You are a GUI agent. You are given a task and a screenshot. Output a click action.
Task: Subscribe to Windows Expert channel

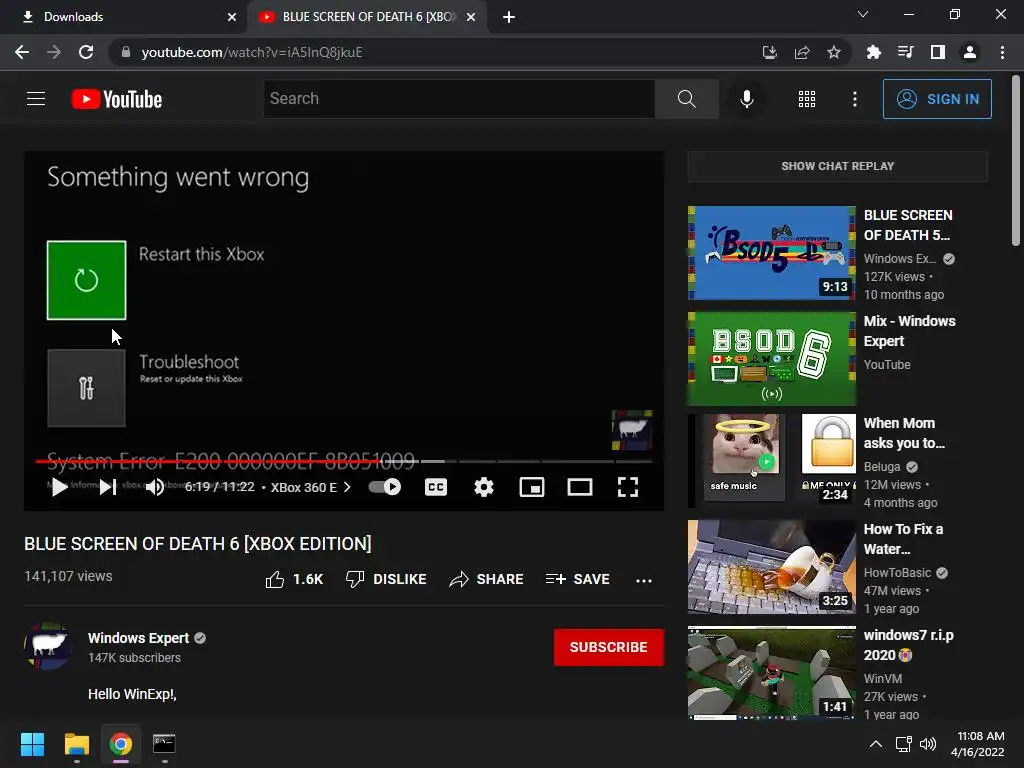(609, 647)
